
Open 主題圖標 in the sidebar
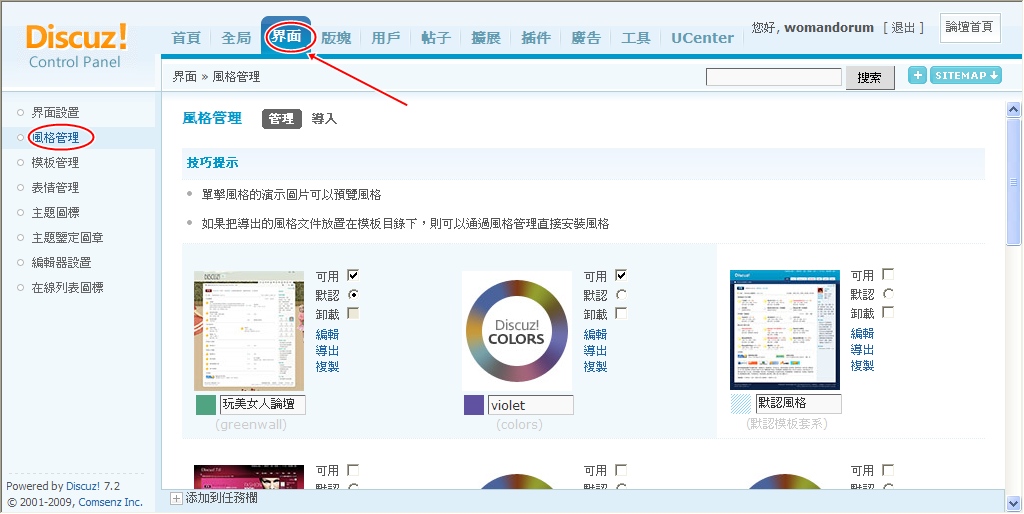56,212
